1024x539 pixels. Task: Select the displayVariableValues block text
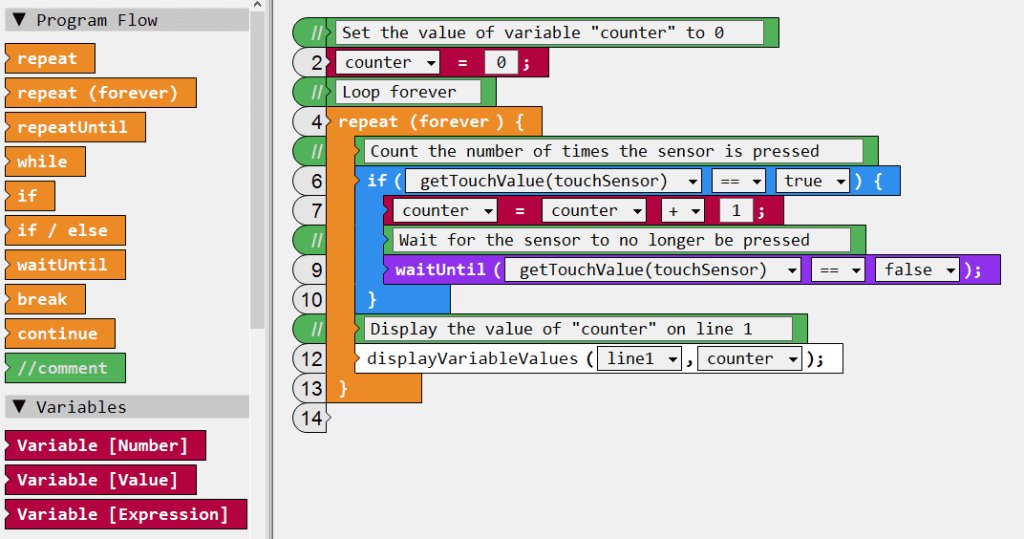(x=473, y=359)
